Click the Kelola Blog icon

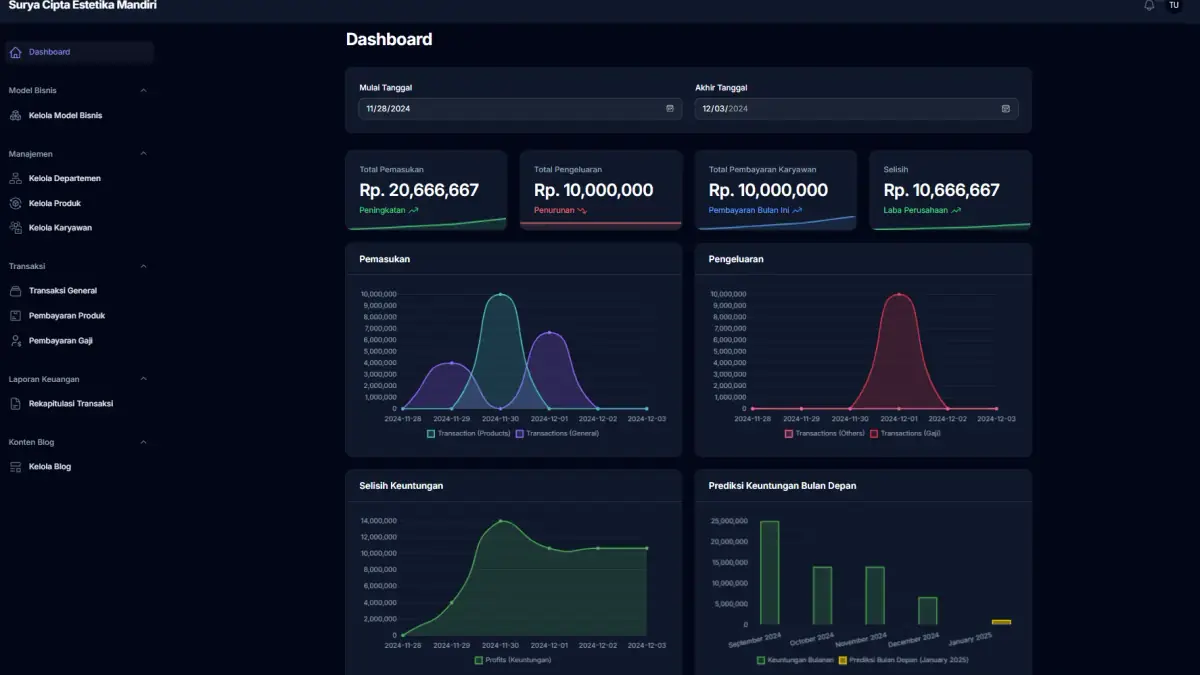(x=15, y=466)
